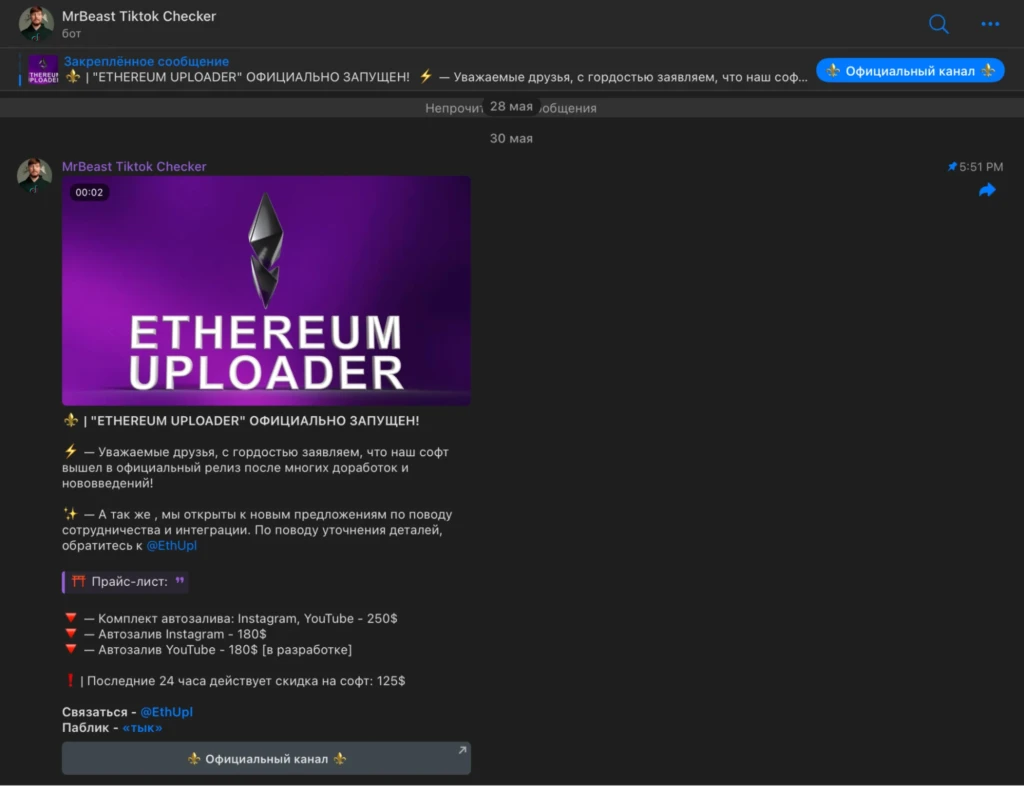Click the 00:02 video duration badge
This screenshot has height=786, width=1024.
click(x=89, y=193)
